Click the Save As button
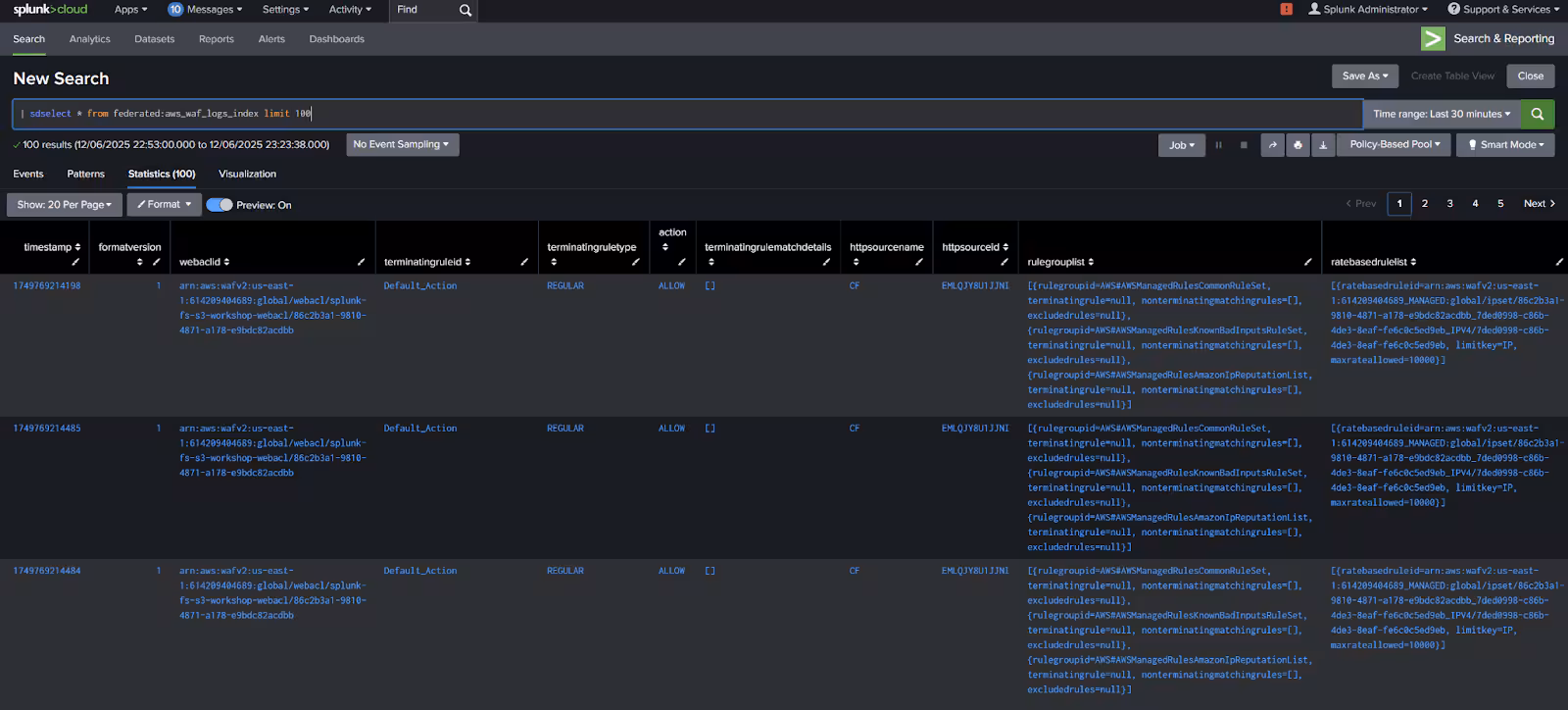Screen dimensions: 1568x710 point(1364,76)
